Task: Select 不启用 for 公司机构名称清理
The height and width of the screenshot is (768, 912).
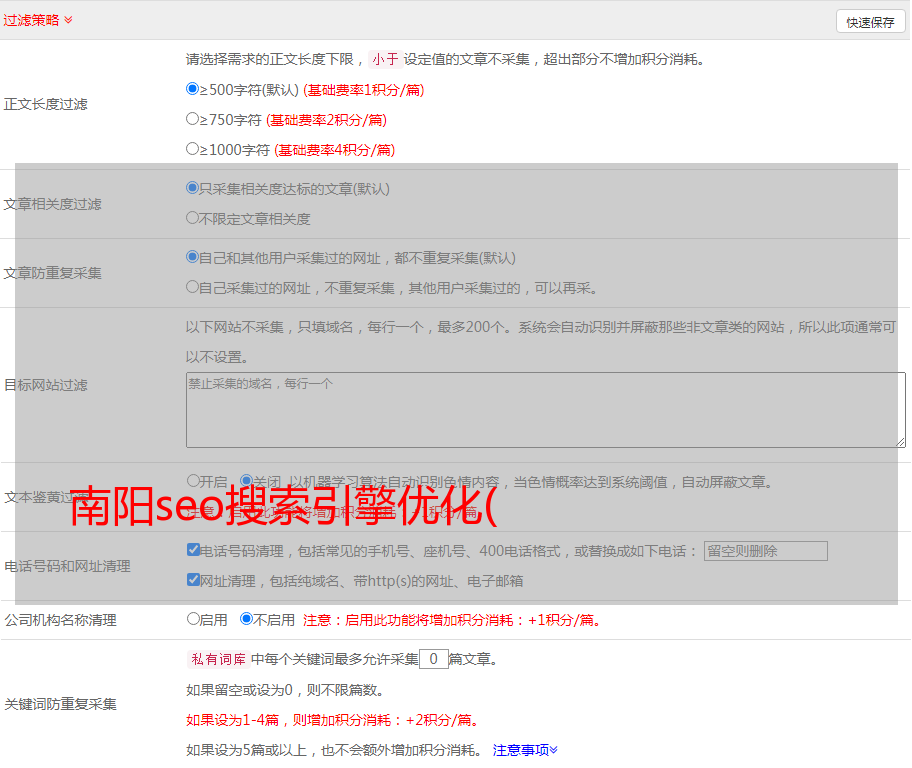Action: 246,619
